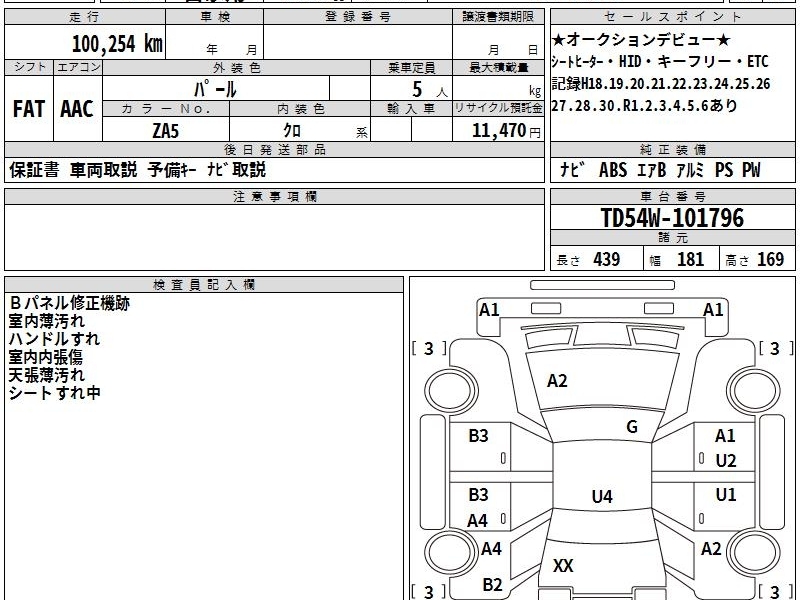Select アルミ in genuine equipment
Viewport: 800px width, 600px height.
click(x=690, y=170)
